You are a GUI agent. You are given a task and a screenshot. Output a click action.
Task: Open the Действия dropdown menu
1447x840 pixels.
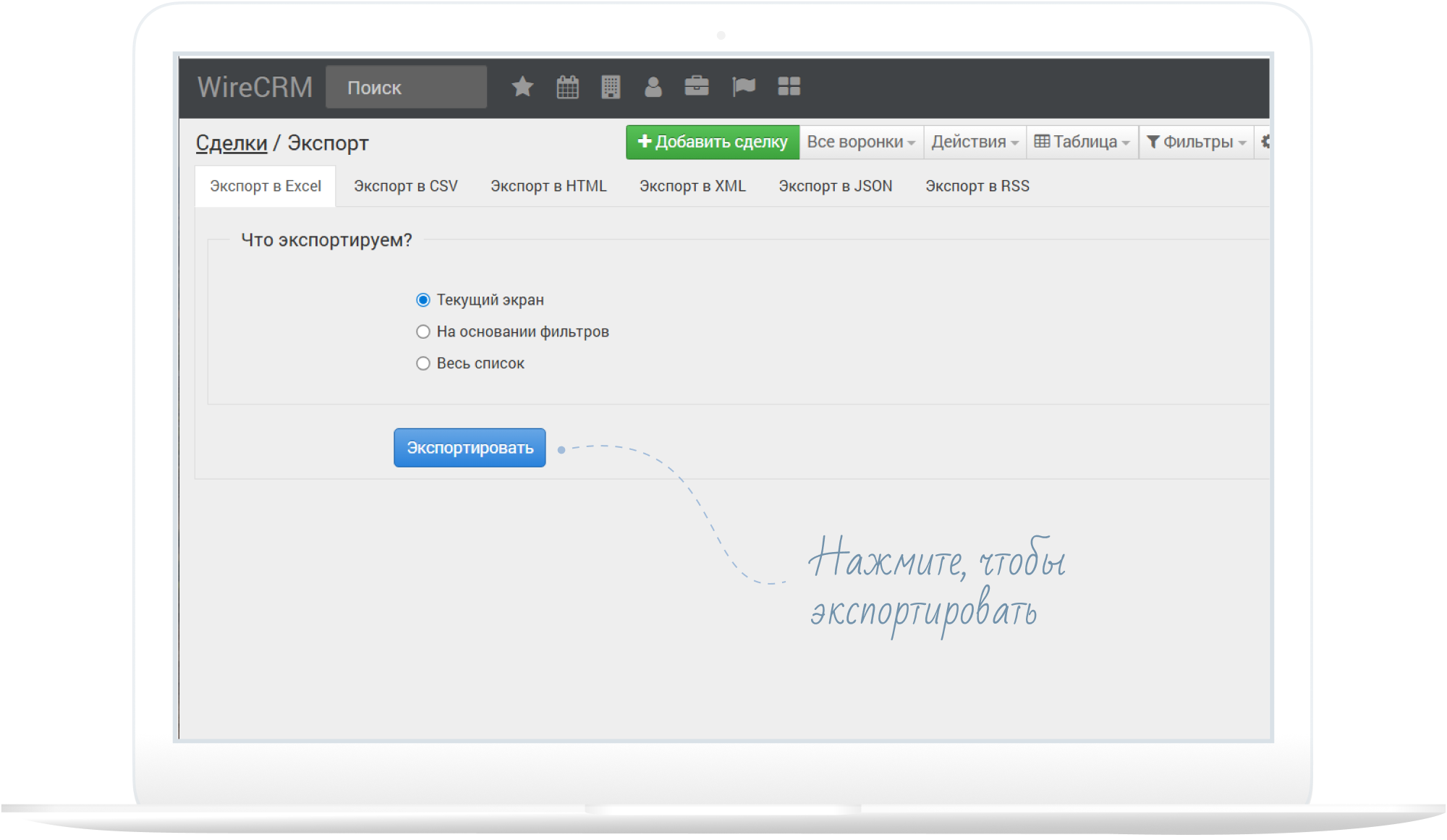(x=974, y=142)
